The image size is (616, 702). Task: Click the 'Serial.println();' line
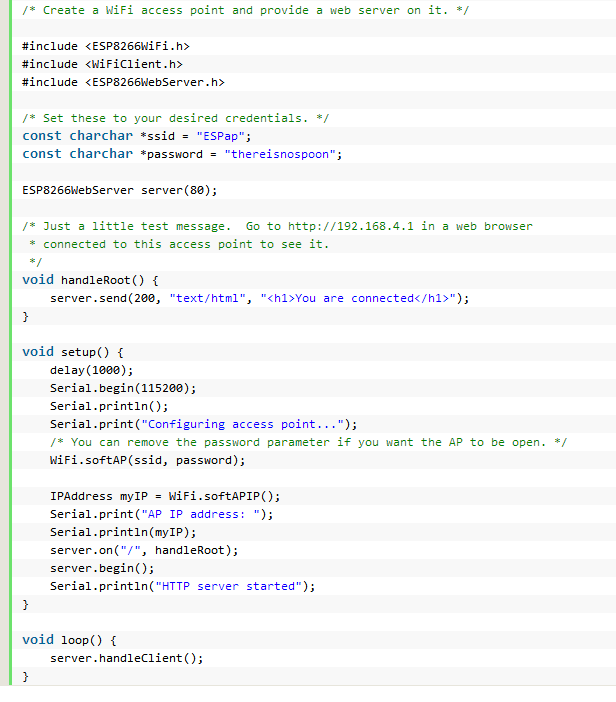[x=109, y=406]
